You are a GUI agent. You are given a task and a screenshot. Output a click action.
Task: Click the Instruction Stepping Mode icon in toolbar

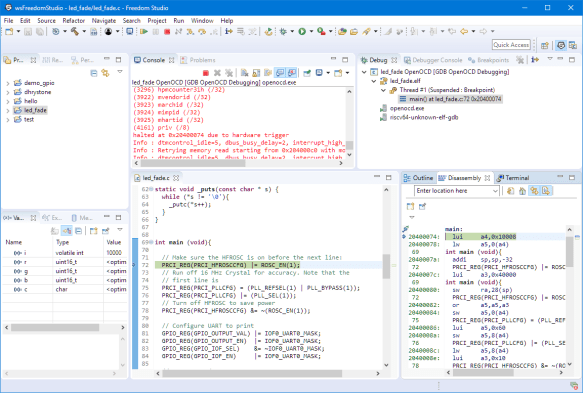(229, 32)
